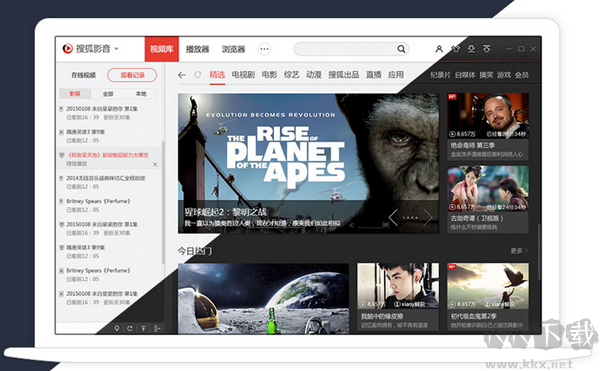The height and width of the screenshot is (371, 600).
Task: Open the 会员 category
Action: tap(522, 75)
